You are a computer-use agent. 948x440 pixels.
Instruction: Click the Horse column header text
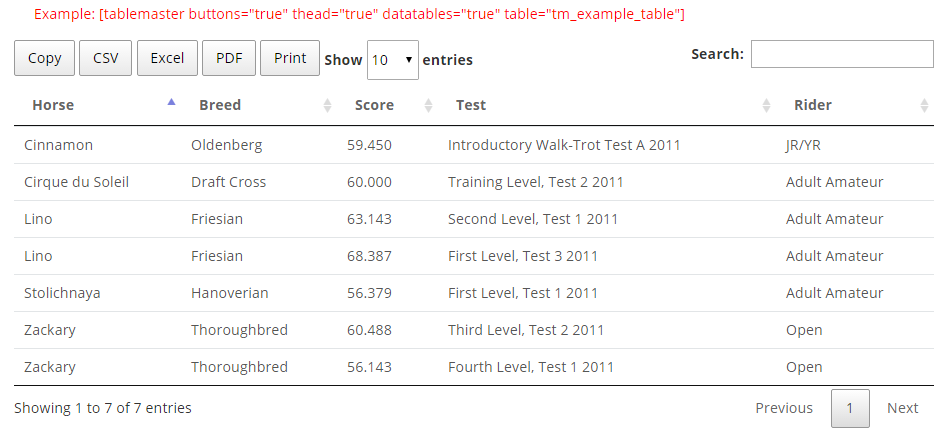[53, 105]
